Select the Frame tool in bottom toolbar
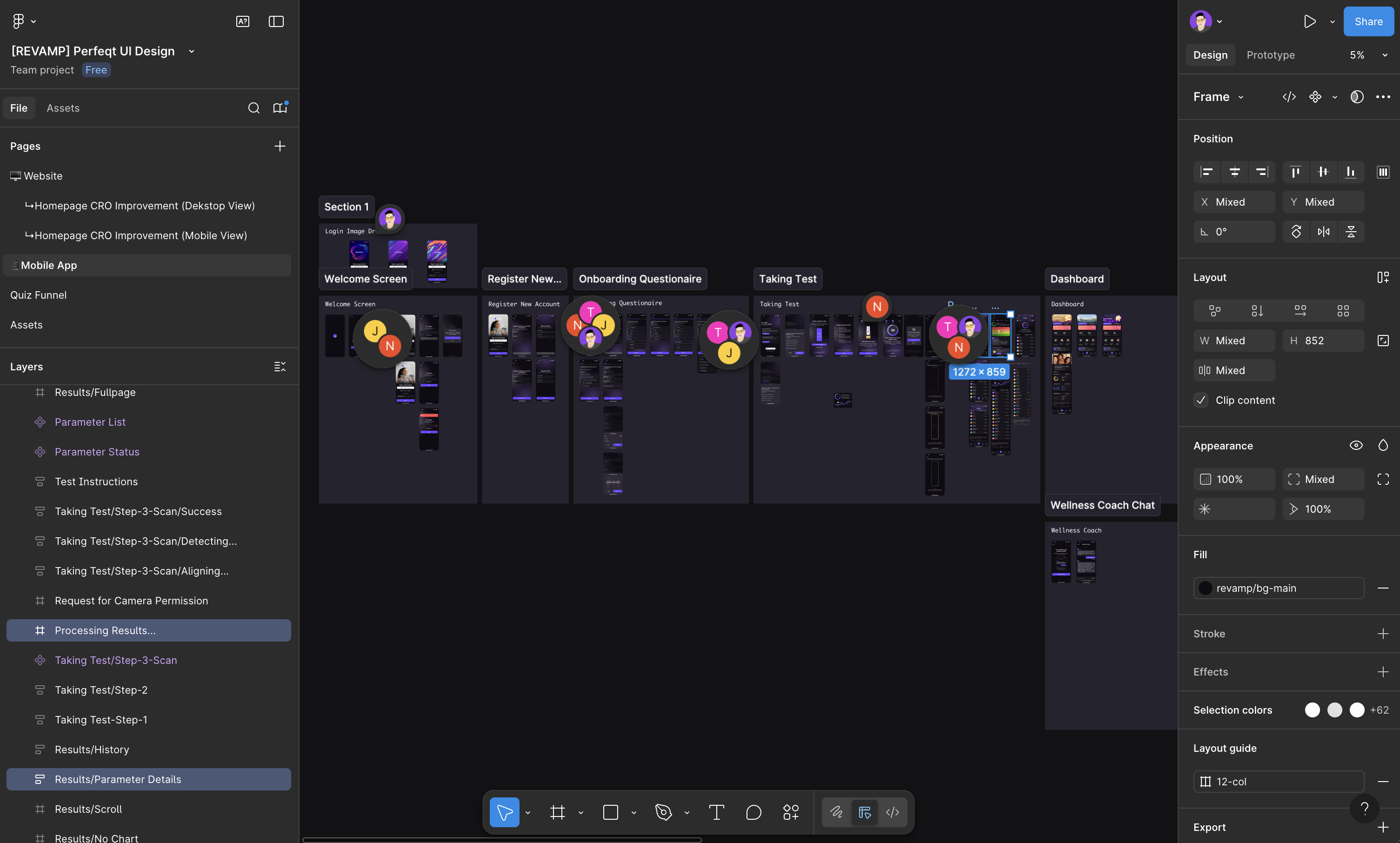The height and width of the screenshot is (843, 1400). pos(557,812)
